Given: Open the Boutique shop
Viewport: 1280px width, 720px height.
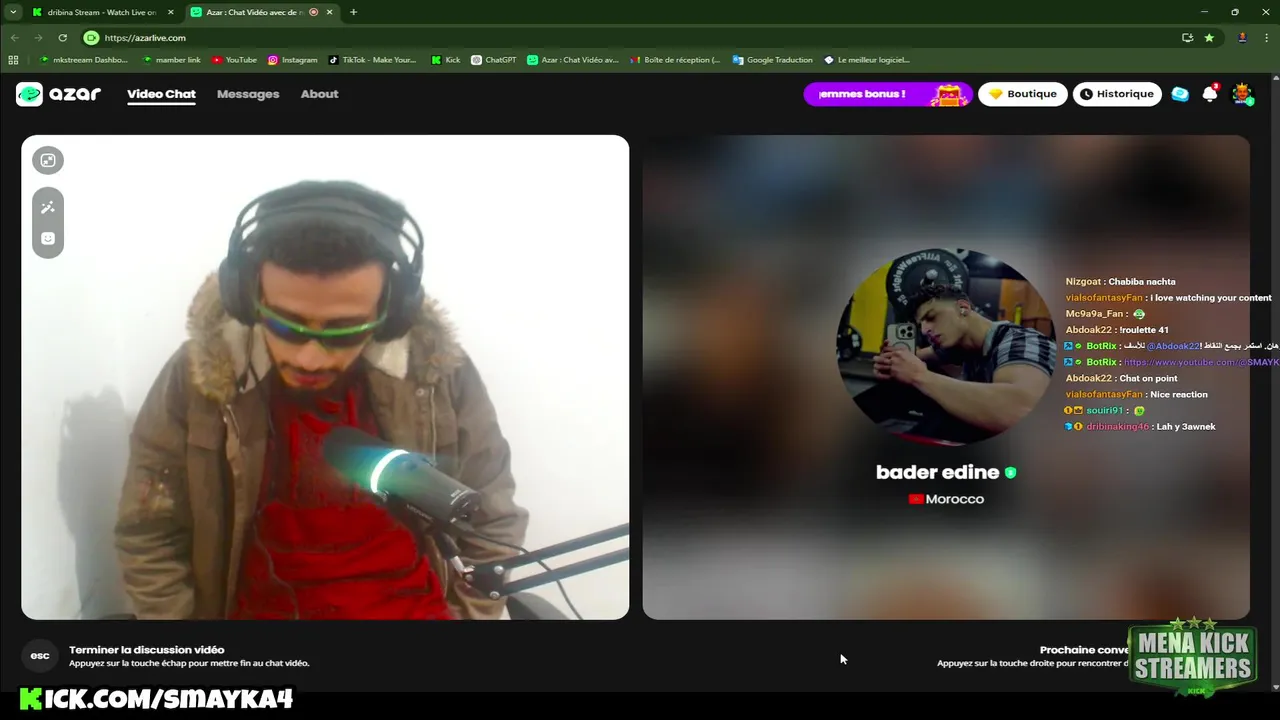Looking at the screenshot, I should click(x=1022, y=94).
